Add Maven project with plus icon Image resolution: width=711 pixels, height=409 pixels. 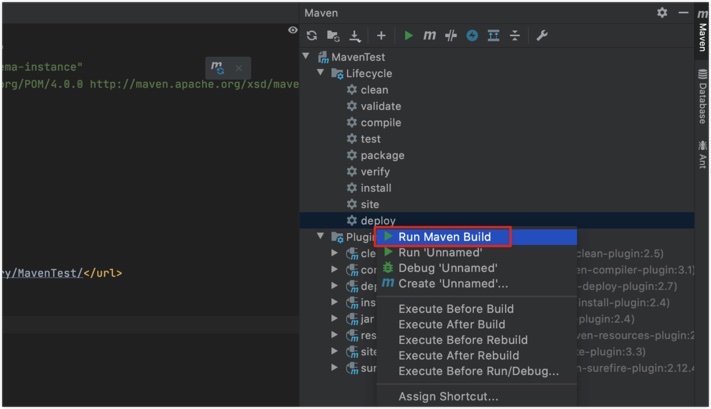click(381, 35)
